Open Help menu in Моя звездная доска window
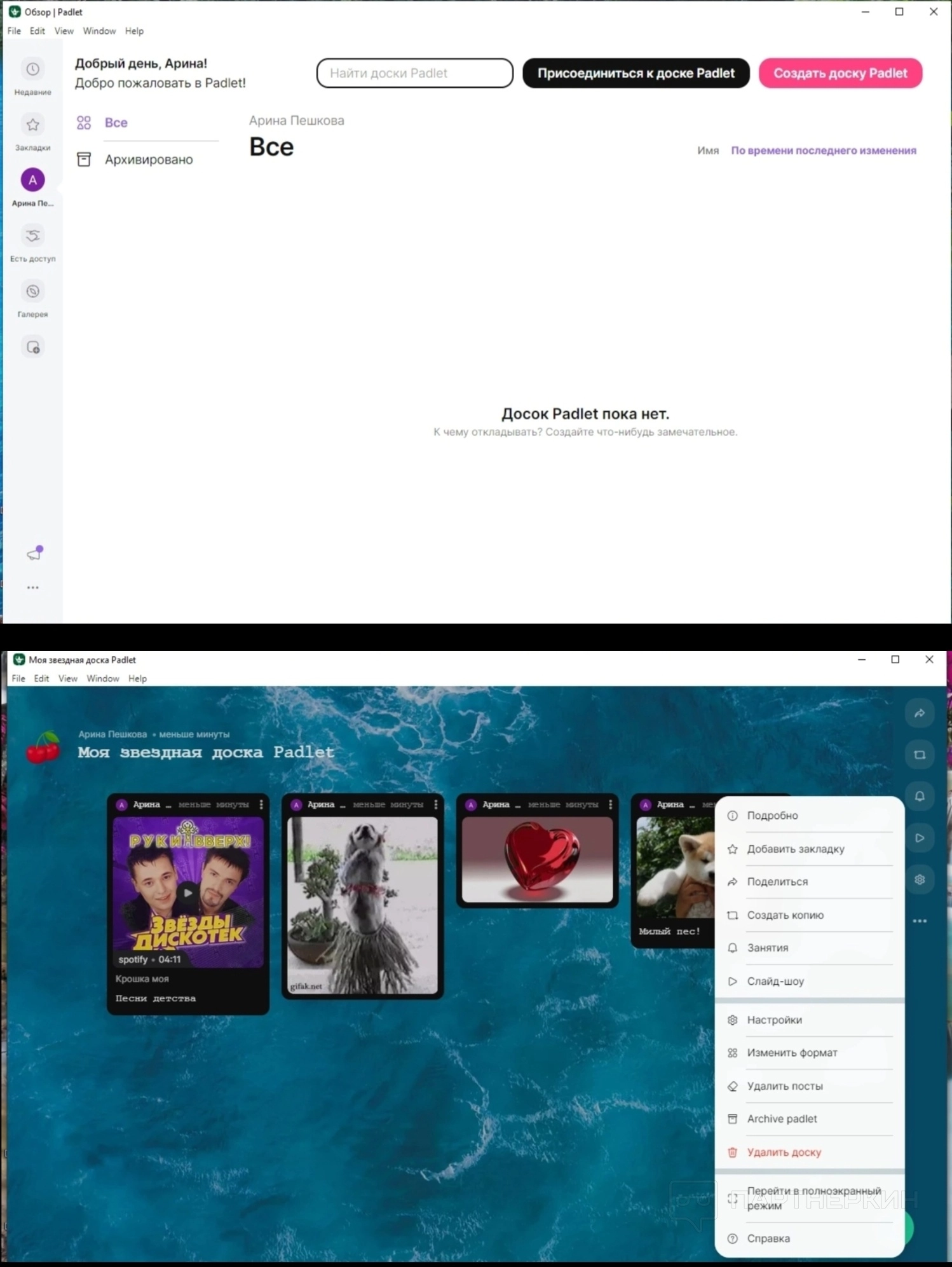952x1267 pixels. (137, 678)
